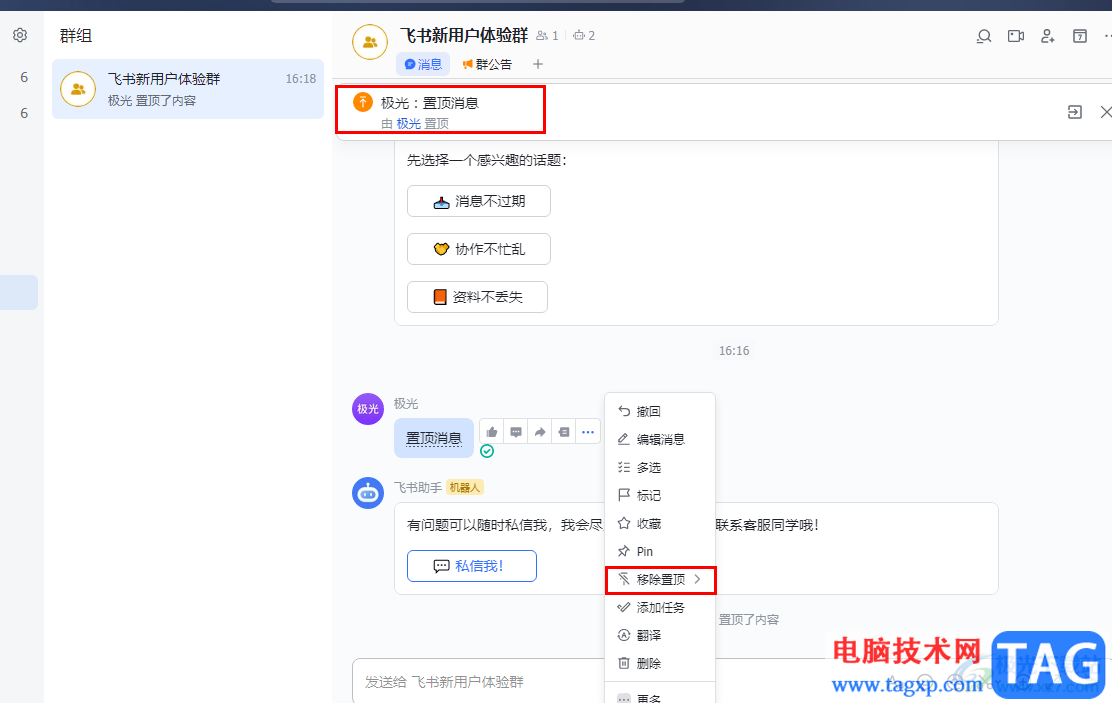Add a member to the group
This screenshot has width=1112, height=703.
[x=1047, y=36]
